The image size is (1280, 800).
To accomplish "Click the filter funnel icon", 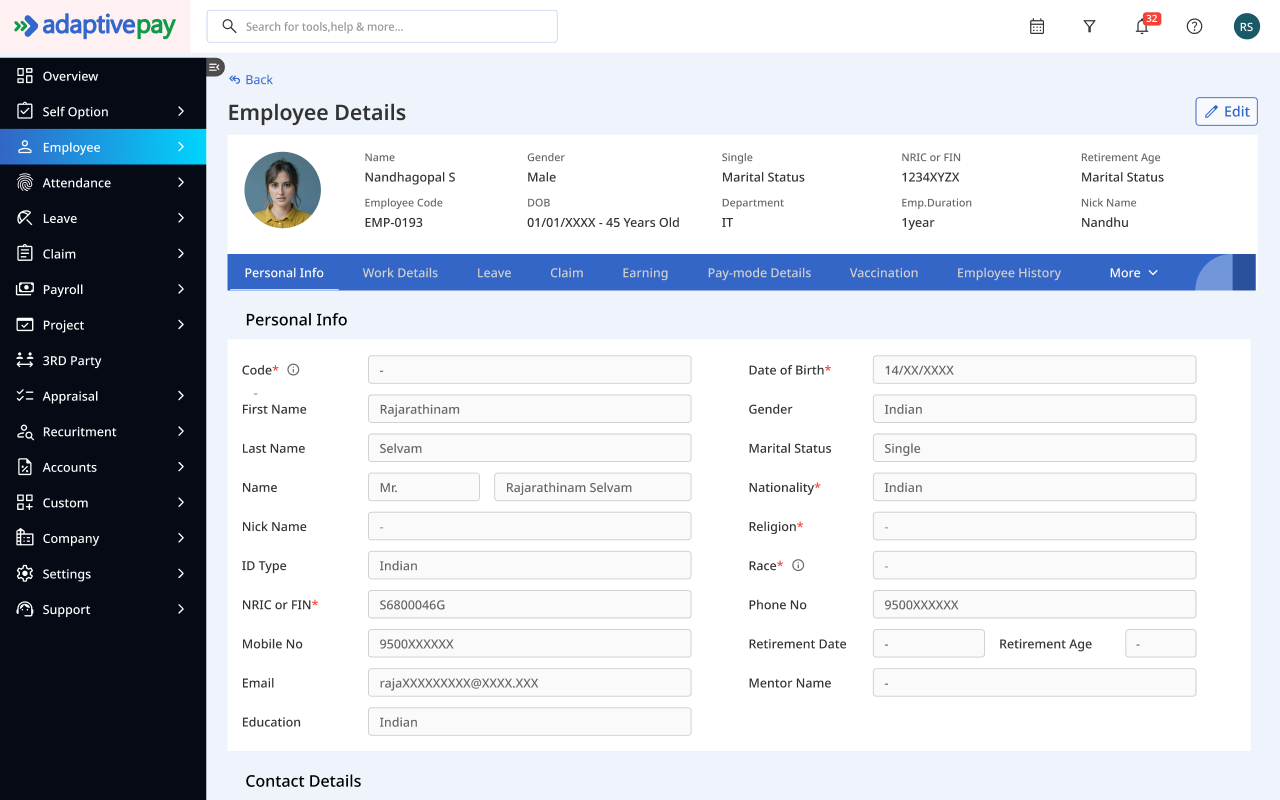I will pyautogui.click(x=1090, y=27).
